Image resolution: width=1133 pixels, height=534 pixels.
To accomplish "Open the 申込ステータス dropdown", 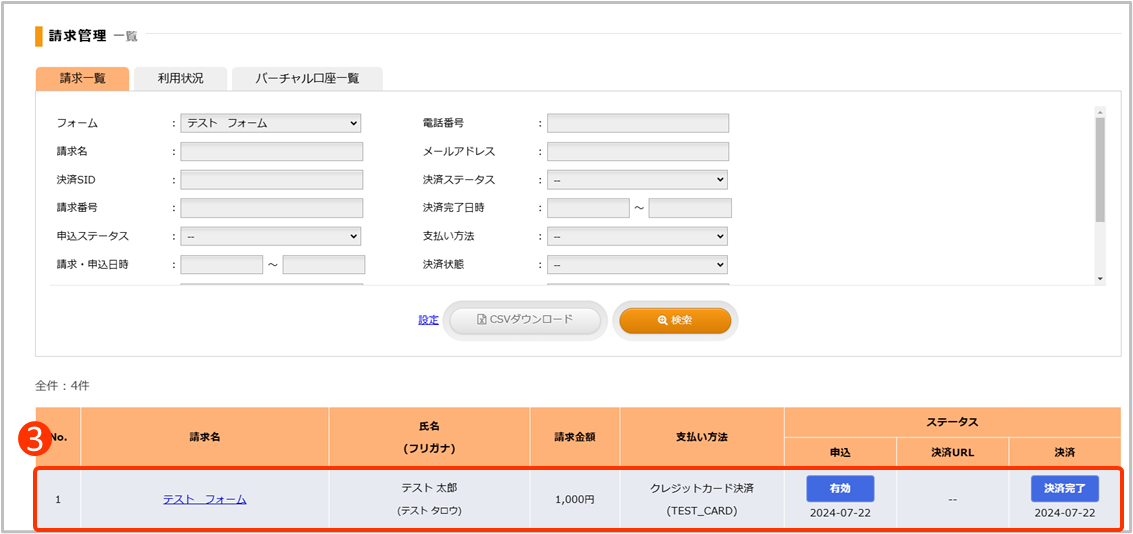I will click(270, 237).
